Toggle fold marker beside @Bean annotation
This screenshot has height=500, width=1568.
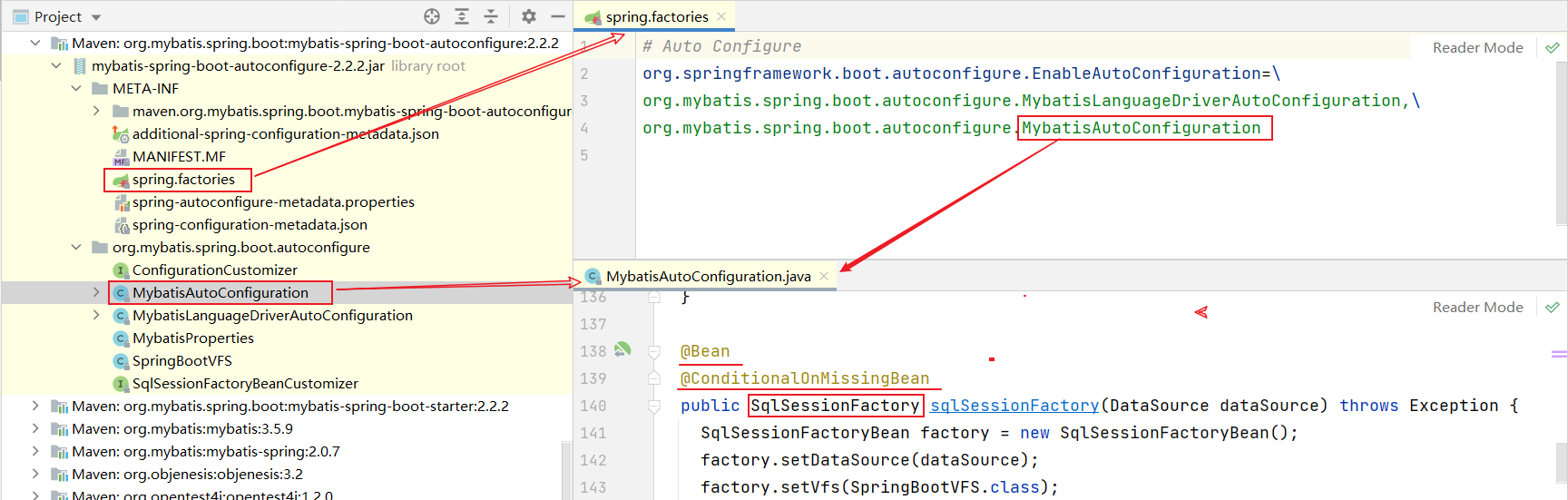click(x=654, y=351)
